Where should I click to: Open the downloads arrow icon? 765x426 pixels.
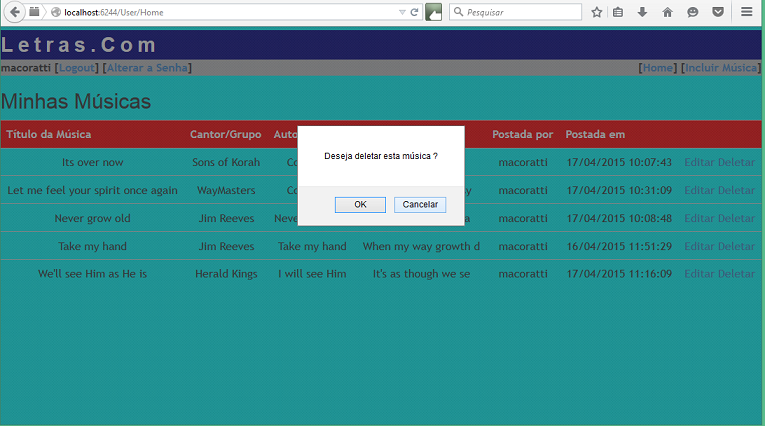coord(642,12)
